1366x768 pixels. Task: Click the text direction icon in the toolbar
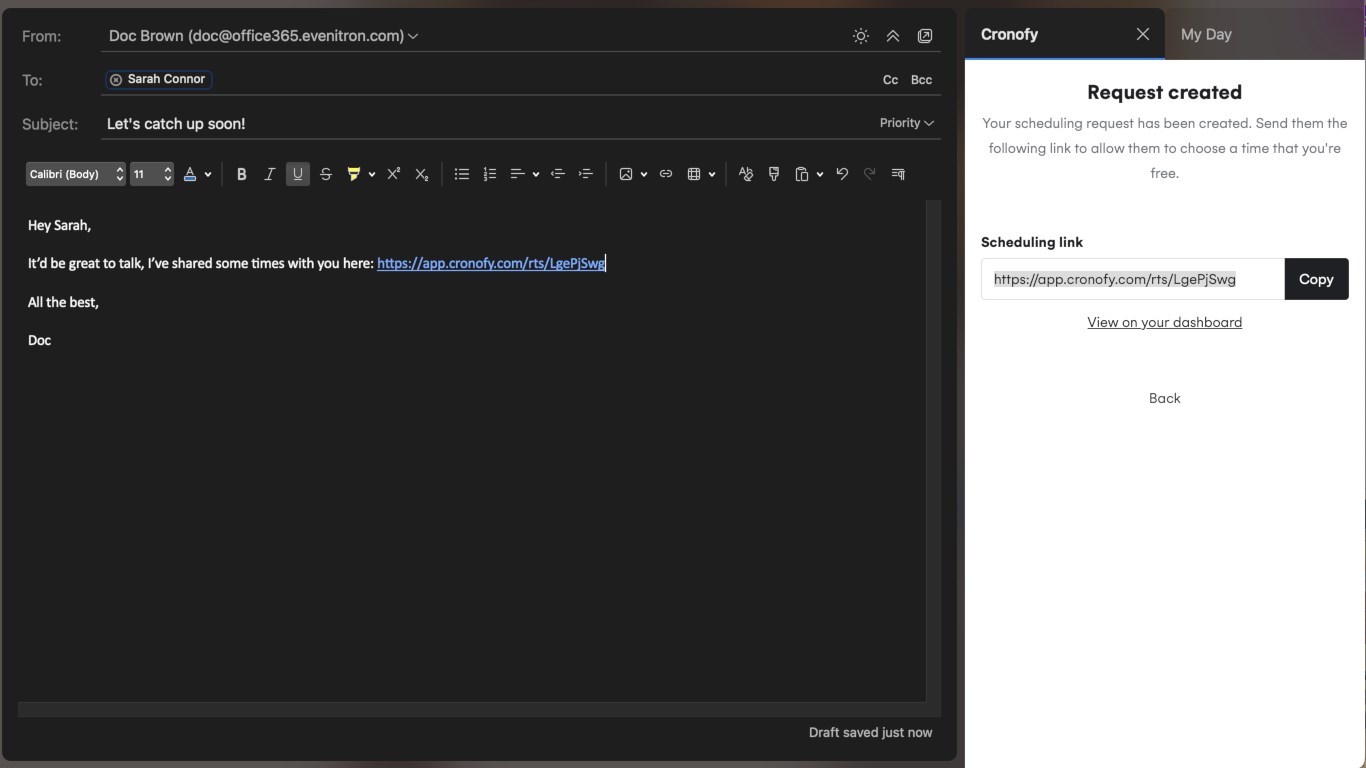898,174
